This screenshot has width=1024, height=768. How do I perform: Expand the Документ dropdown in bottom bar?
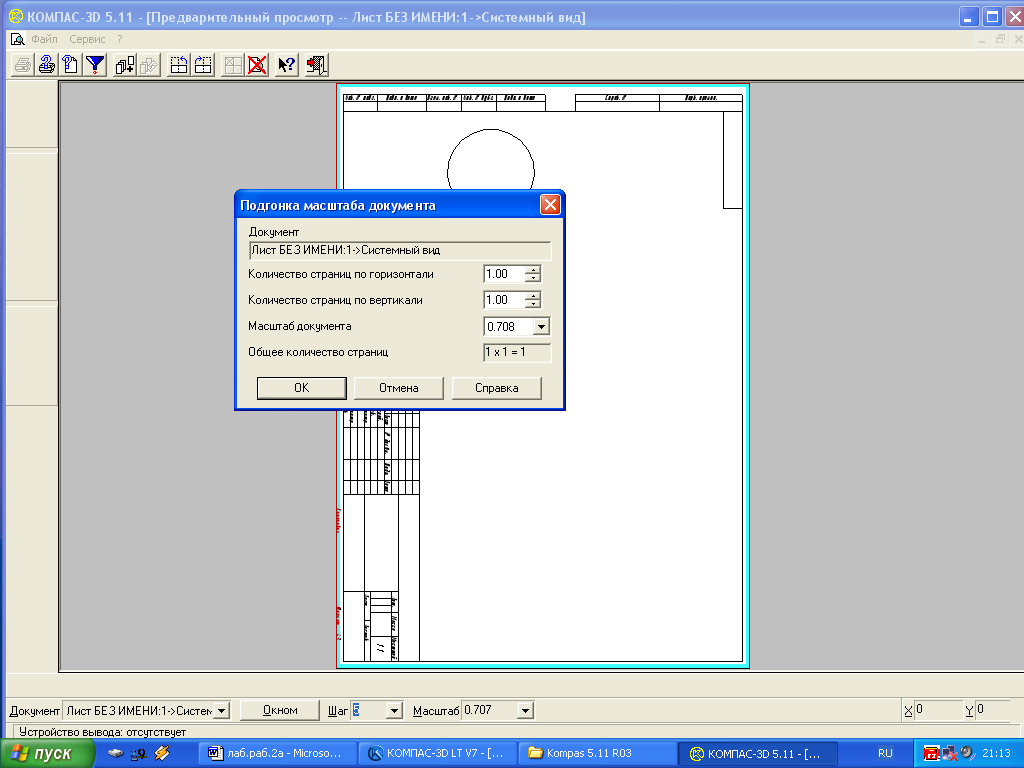click(222, 711)
